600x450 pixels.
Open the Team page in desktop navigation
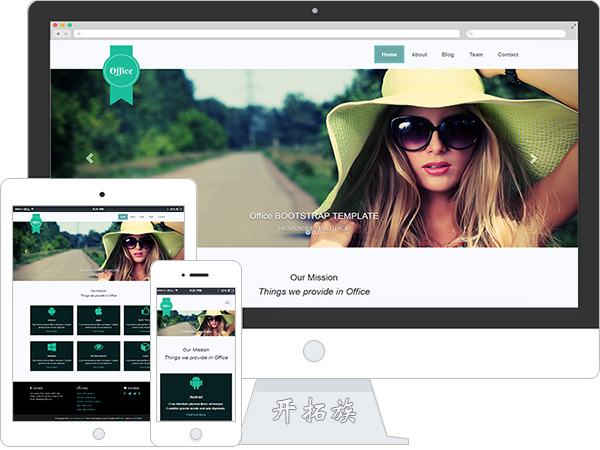coord(476,55)
